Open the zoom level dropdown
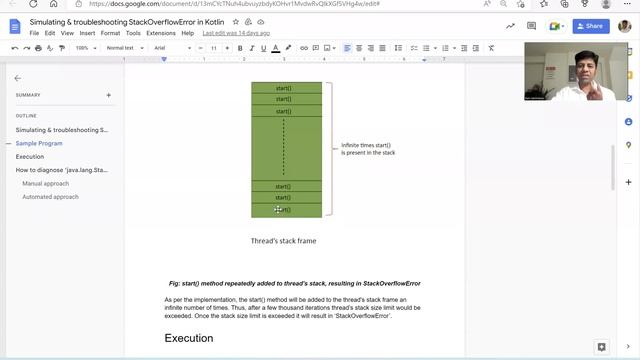This screenshot has width=640, height=360. pos(86,48)
